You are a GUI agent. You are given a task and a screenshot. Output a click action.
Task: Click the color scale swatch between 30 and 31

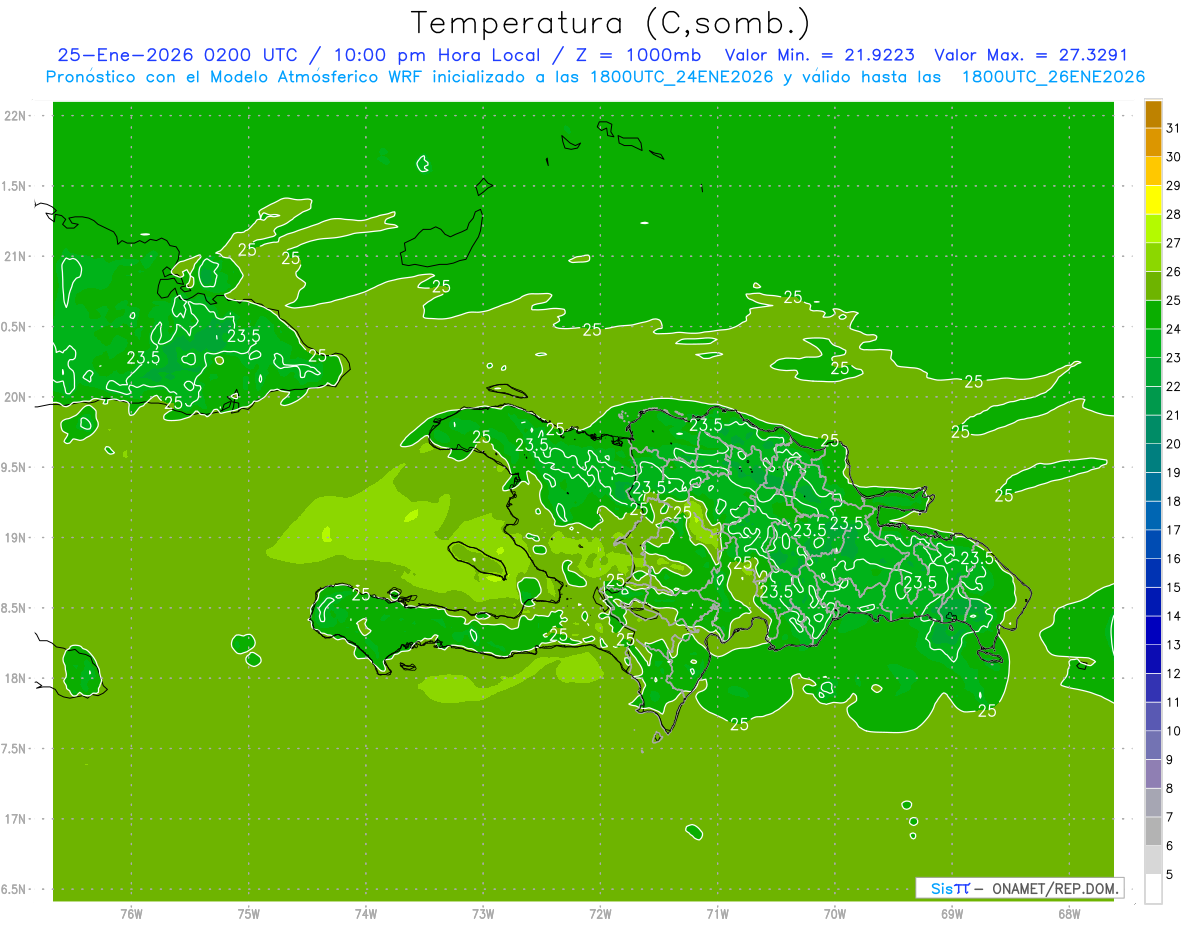[x=1153, y=143]
